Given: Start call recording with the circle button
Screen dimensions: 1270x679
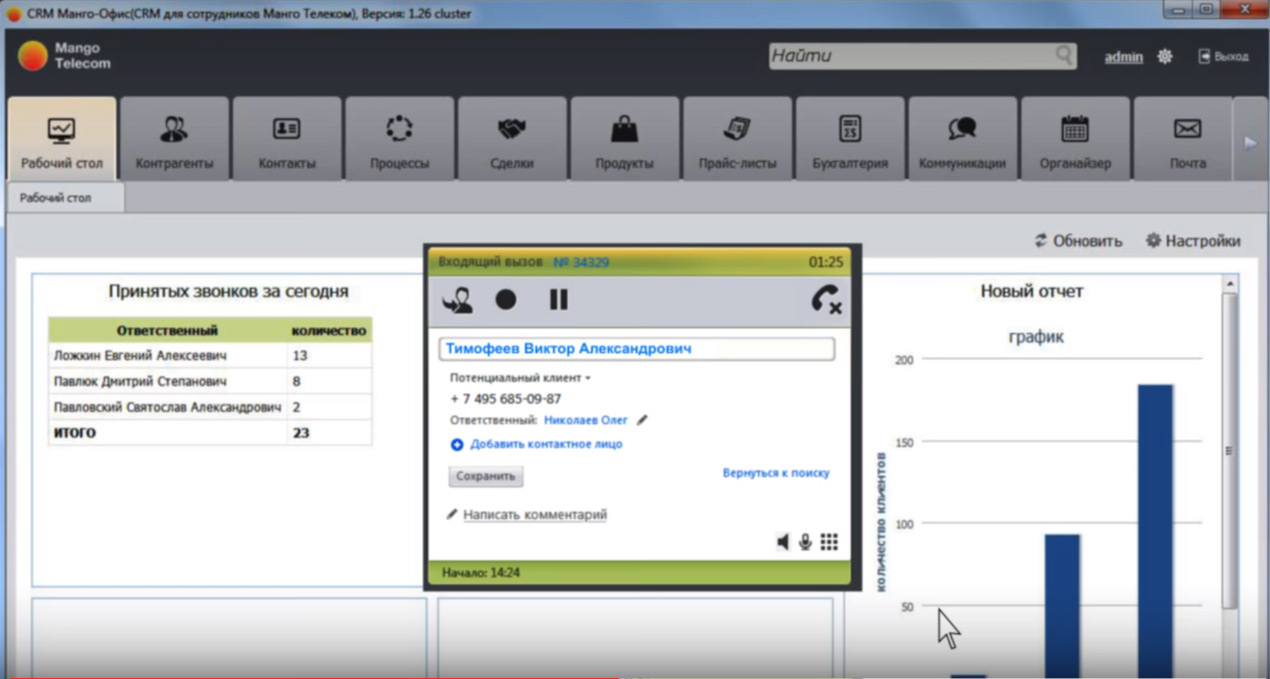Looking at the screenshot, I should (x=506, y=300).
